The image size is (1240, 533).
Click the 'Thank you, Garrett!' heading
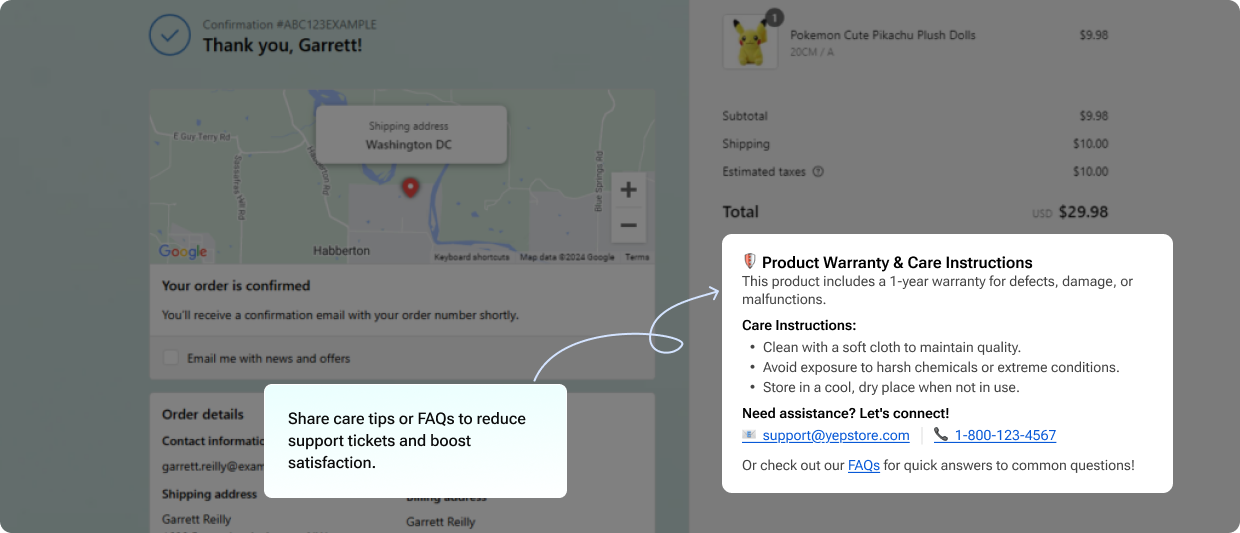pyautogui.click(x=282, y=45)
